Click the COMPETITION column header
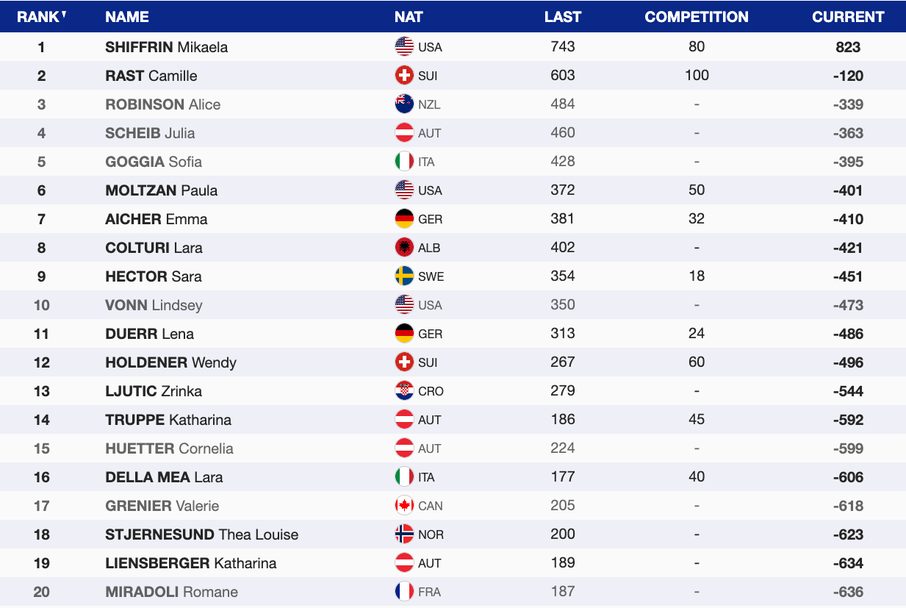The width and height of the screenshot is (906, 608). tap(696, 17)
